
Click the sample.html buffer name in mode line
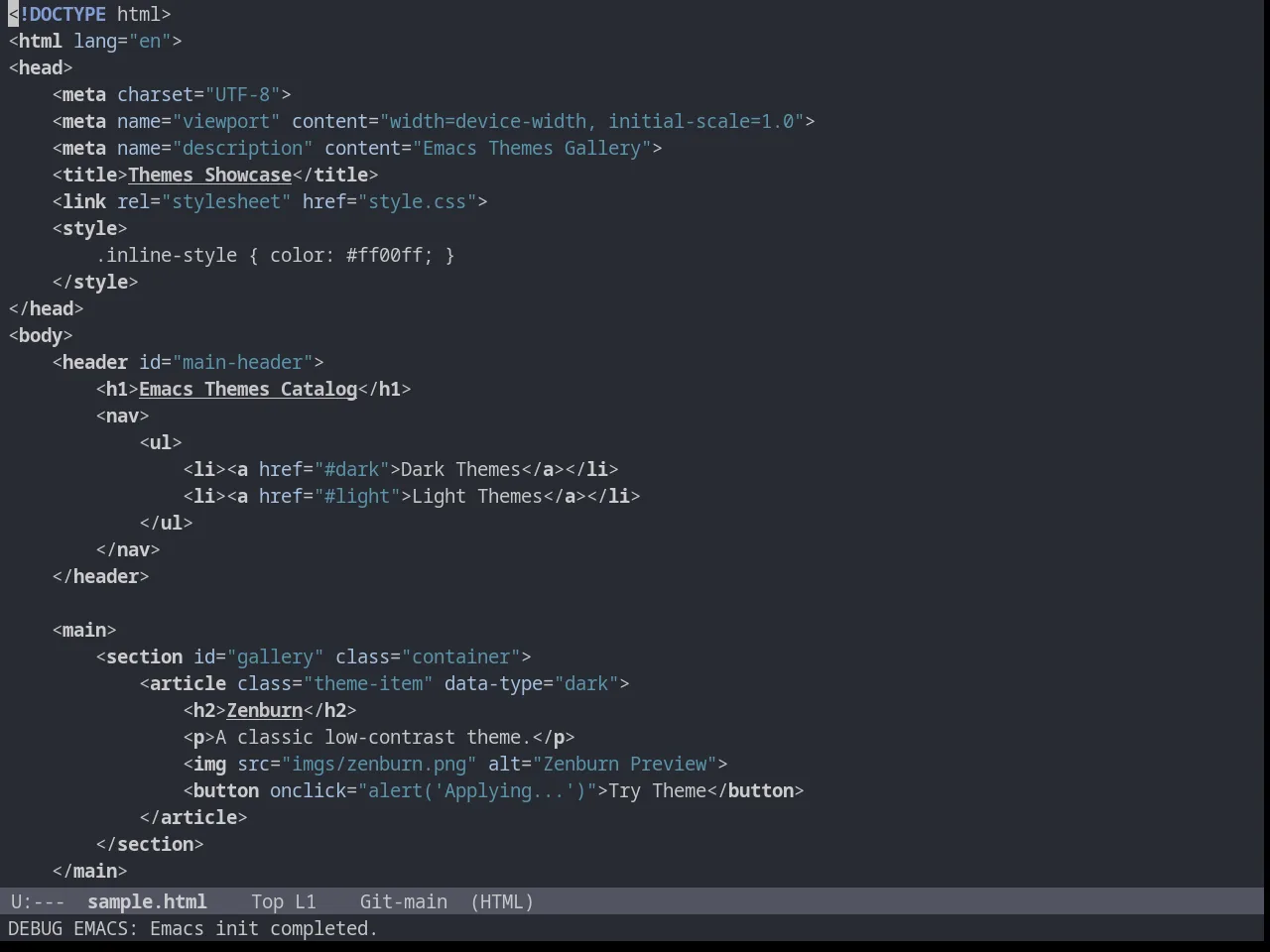(147, 901)
